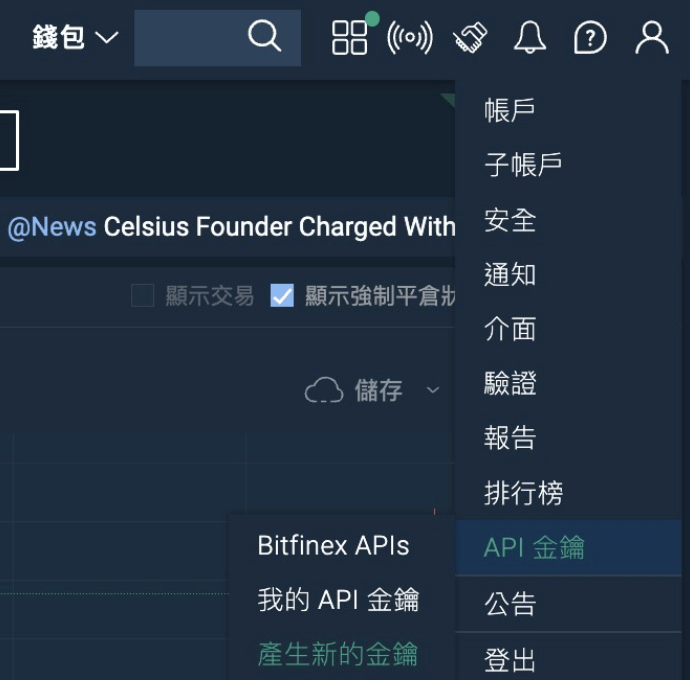Screen dimensions: 690x680
Task: Click the handshake icon
Action: [470, 38]
